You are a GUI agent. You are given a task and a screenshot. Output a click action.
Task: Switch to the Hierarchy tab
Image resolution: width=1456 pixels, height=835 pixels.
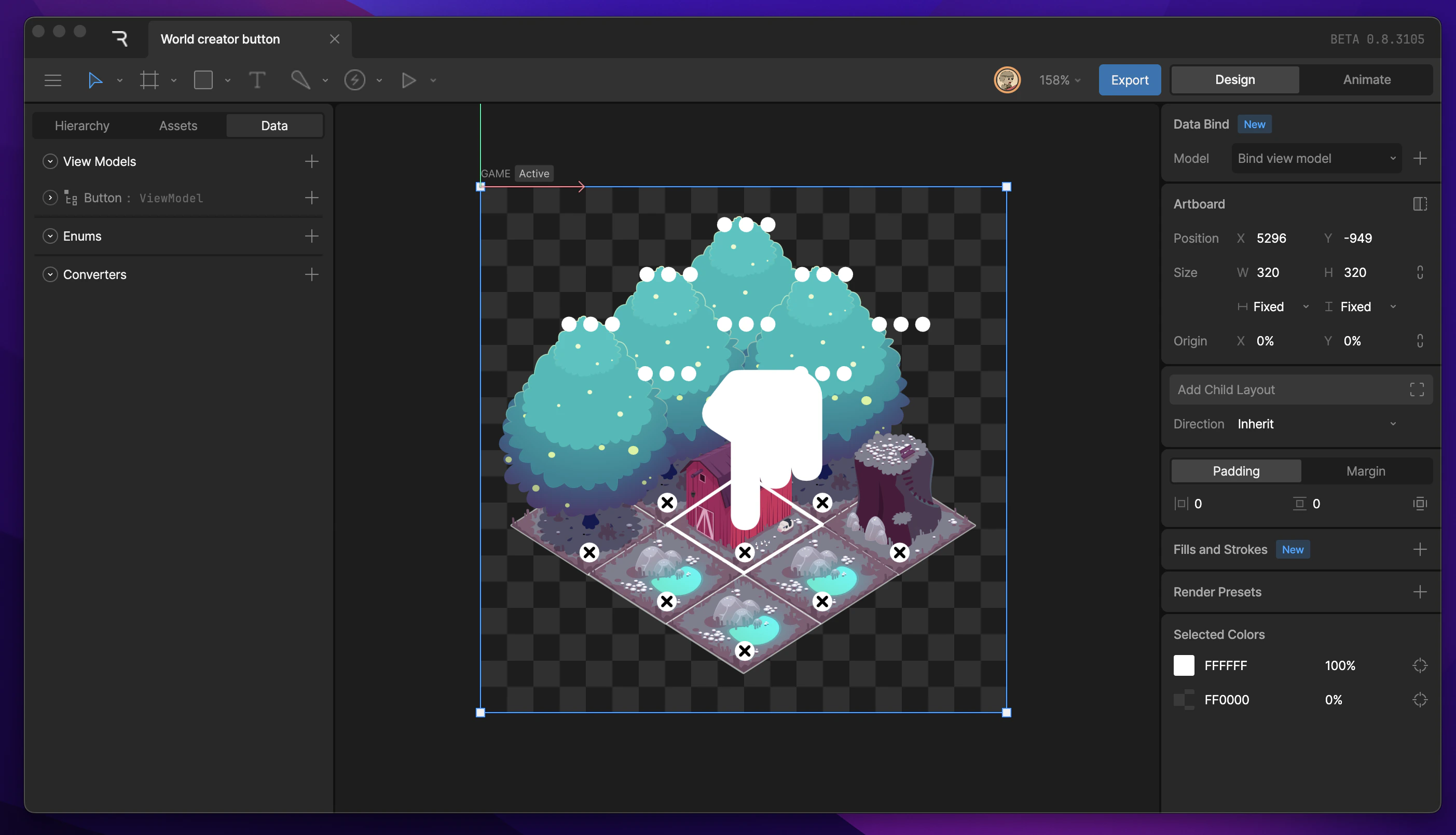pyautogui.click(x=82, y=125)
